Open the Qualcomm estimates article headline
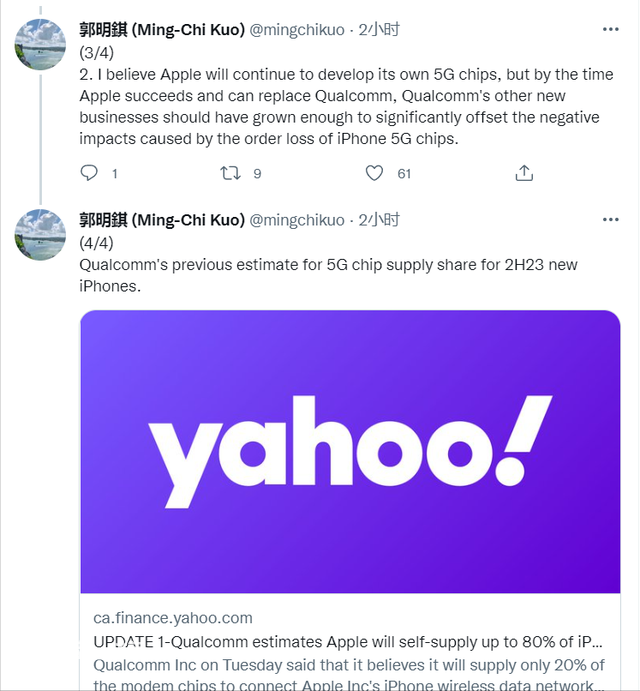Image resolution: width=640 pixels, height=691 pixels. 348,642
